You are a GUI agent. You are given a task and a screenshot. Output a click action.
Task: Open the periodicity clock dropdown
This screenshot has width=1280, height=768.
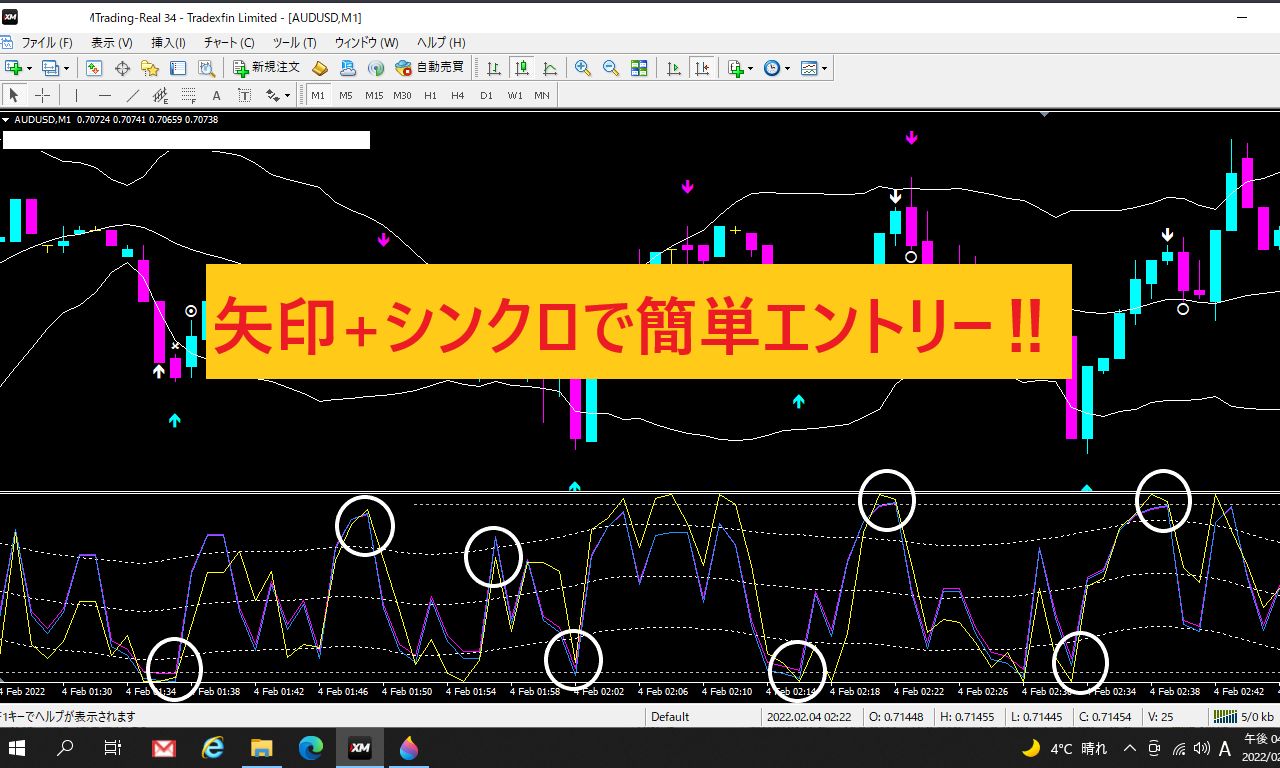pyautogui.click(x=787, y=69)
